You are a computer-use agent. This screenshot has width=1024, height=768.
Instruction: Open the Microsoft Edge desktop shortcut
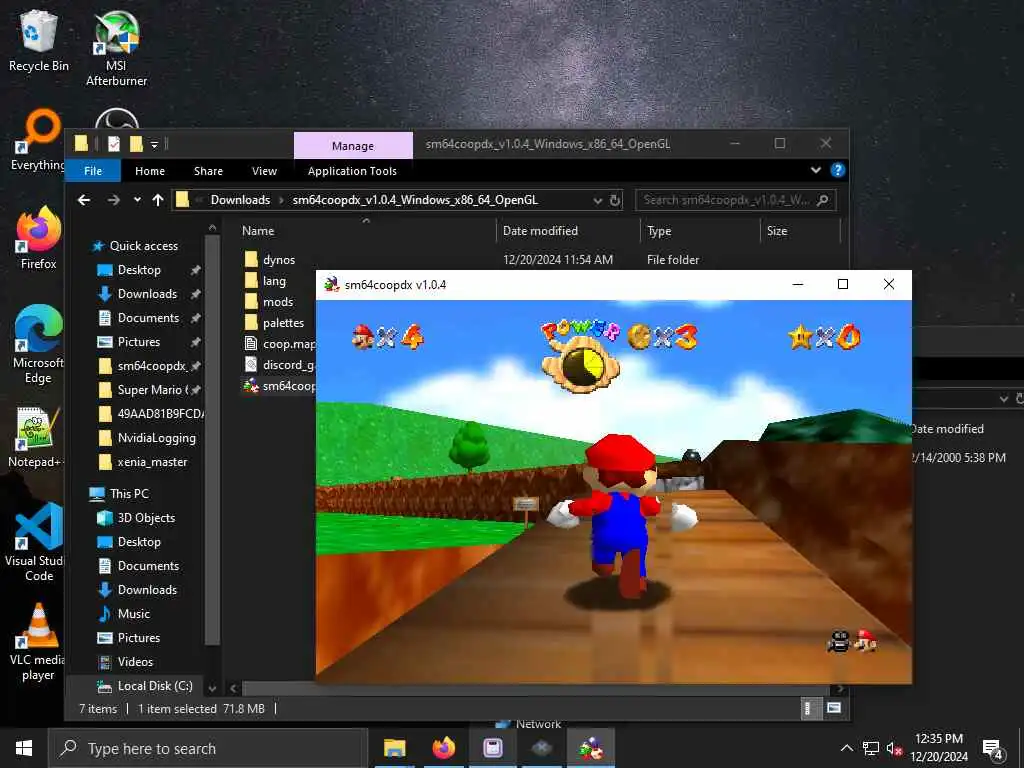click(39, 344)
